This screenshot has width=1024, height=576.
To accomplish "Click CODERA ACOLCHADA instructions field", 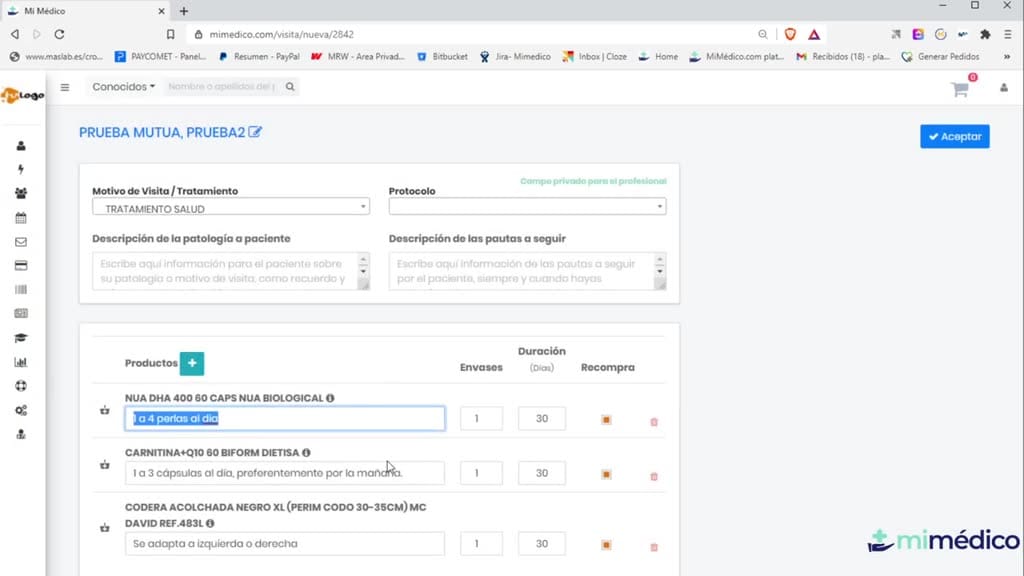I will pyautogui.click(x=285, y=543).
